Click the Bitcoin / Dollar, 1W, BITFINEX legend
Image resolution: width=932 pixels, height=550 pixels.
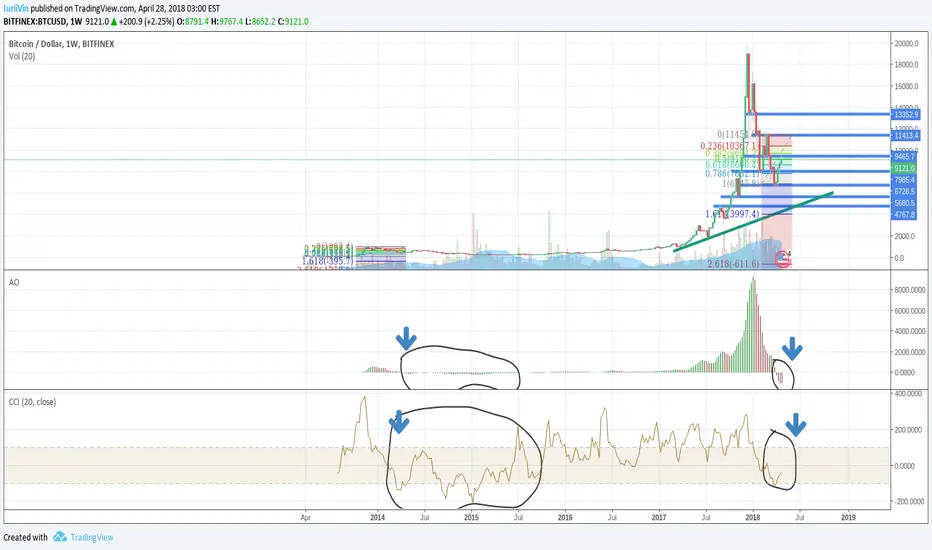pos(61,44)
